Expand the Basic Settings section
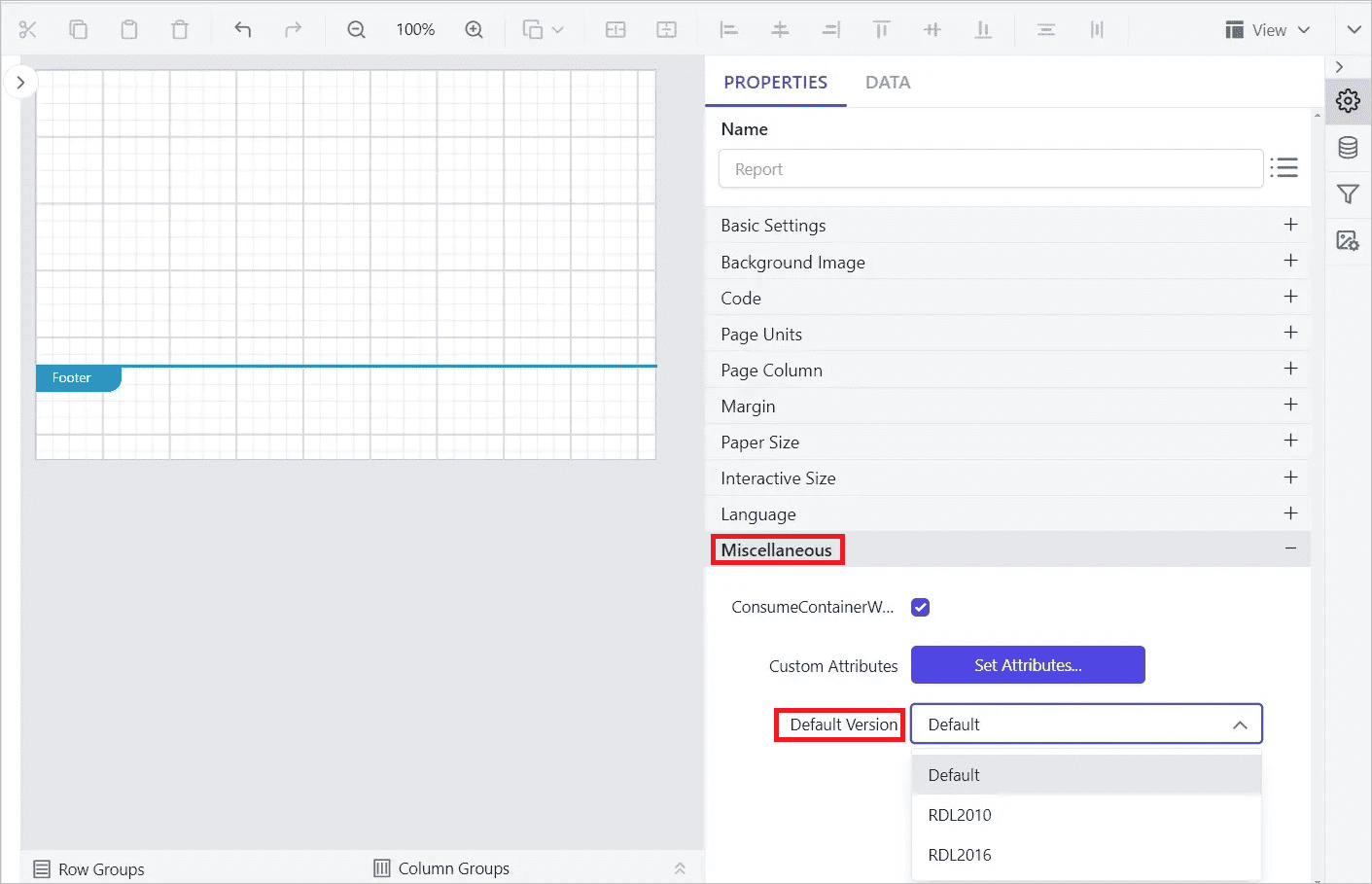1372x884 pixels. (1290, 225)
